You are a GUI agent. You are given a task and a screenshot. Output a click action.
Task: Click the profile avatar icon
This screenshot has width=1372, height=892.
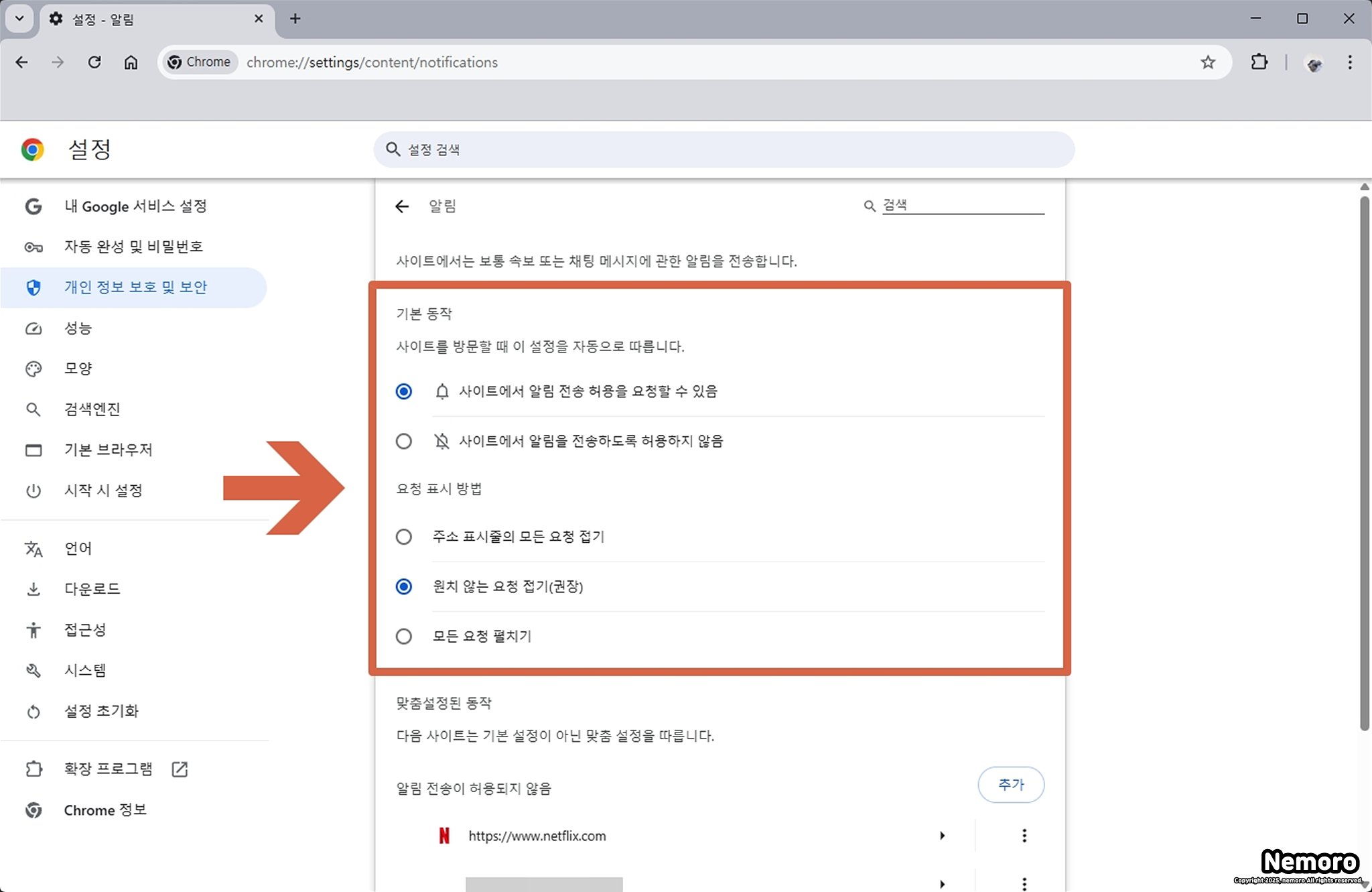1314,64
